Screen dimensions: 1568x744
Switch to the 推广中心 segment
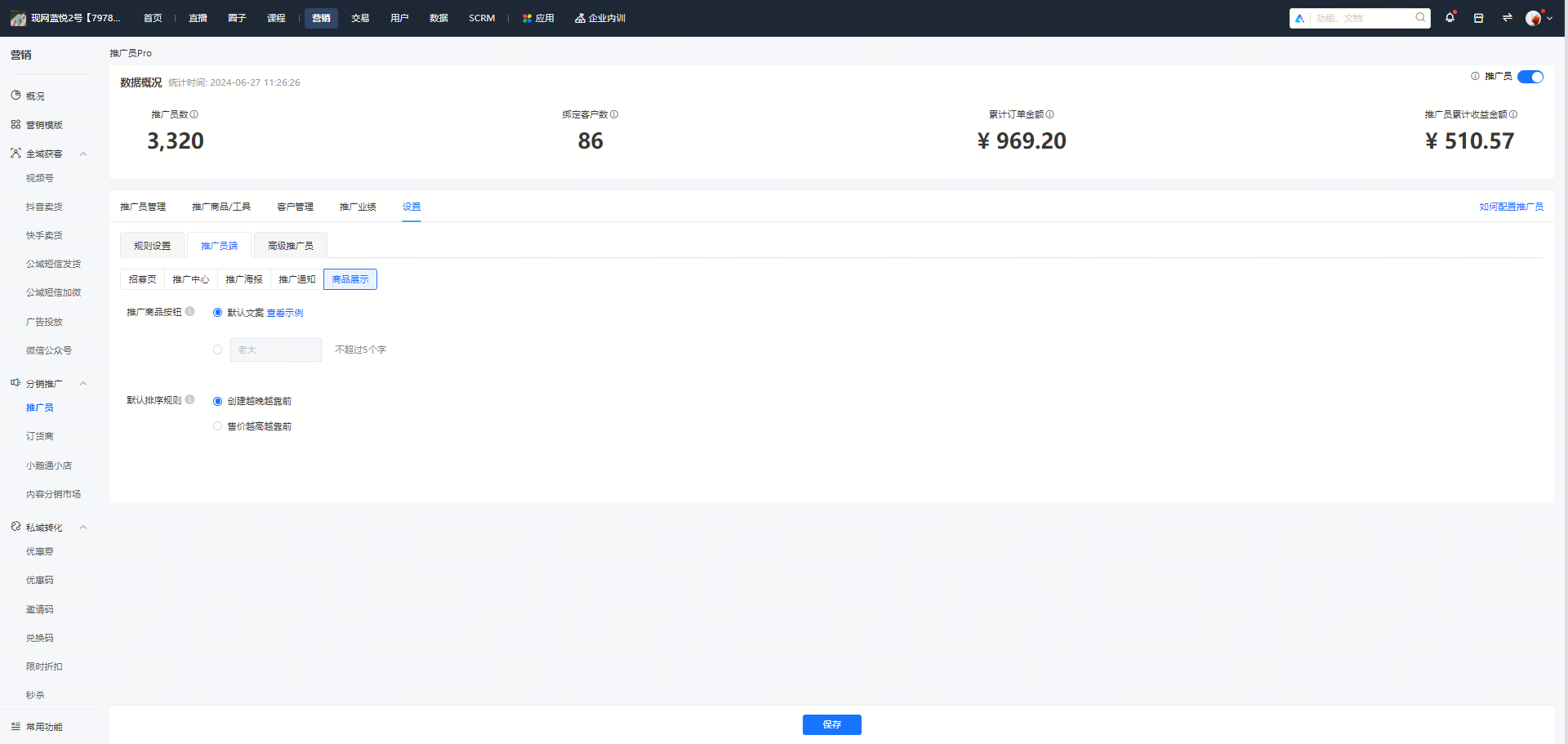[x=190, y=279]
